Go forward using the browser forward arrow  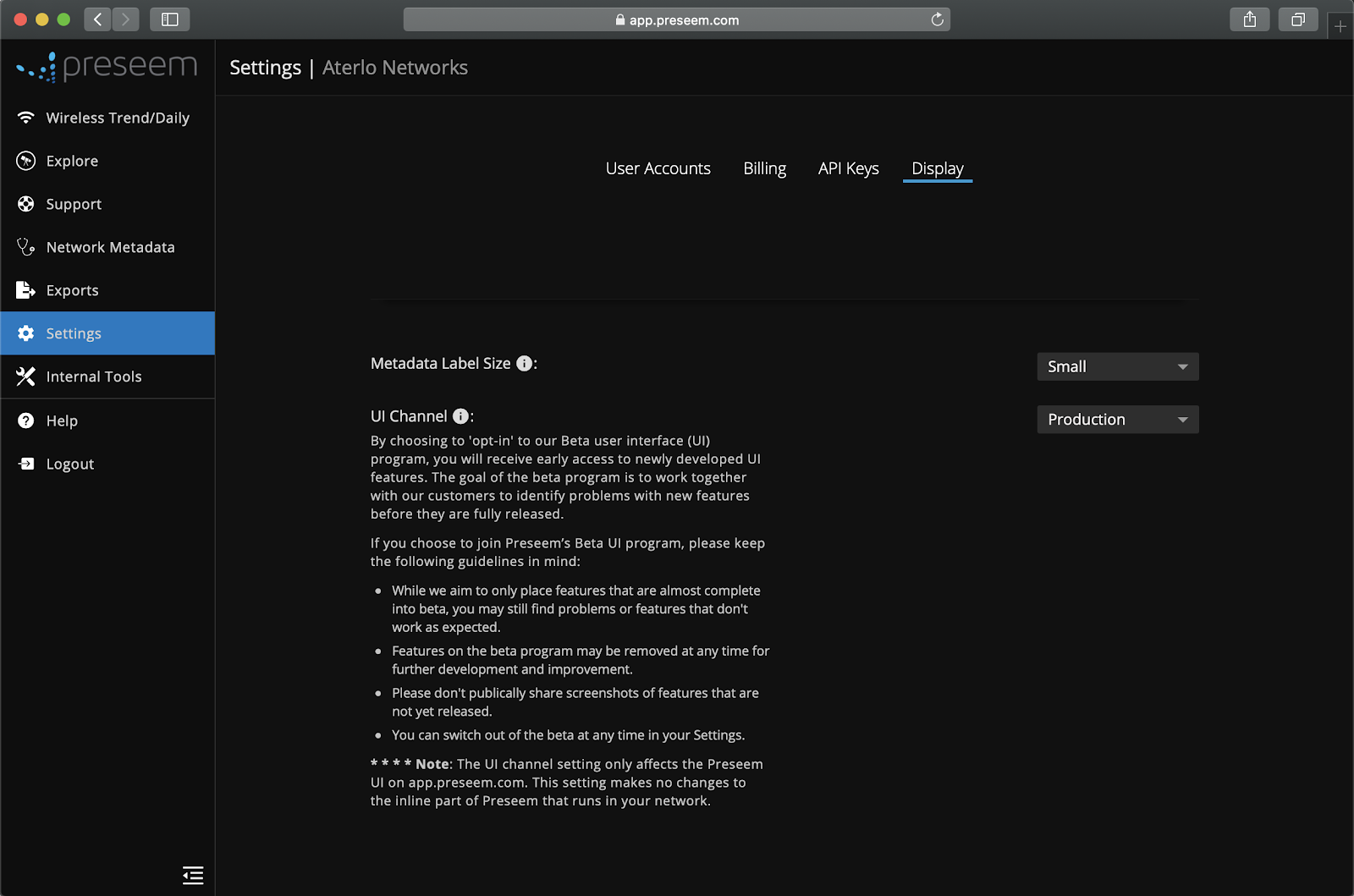[125, 19]
